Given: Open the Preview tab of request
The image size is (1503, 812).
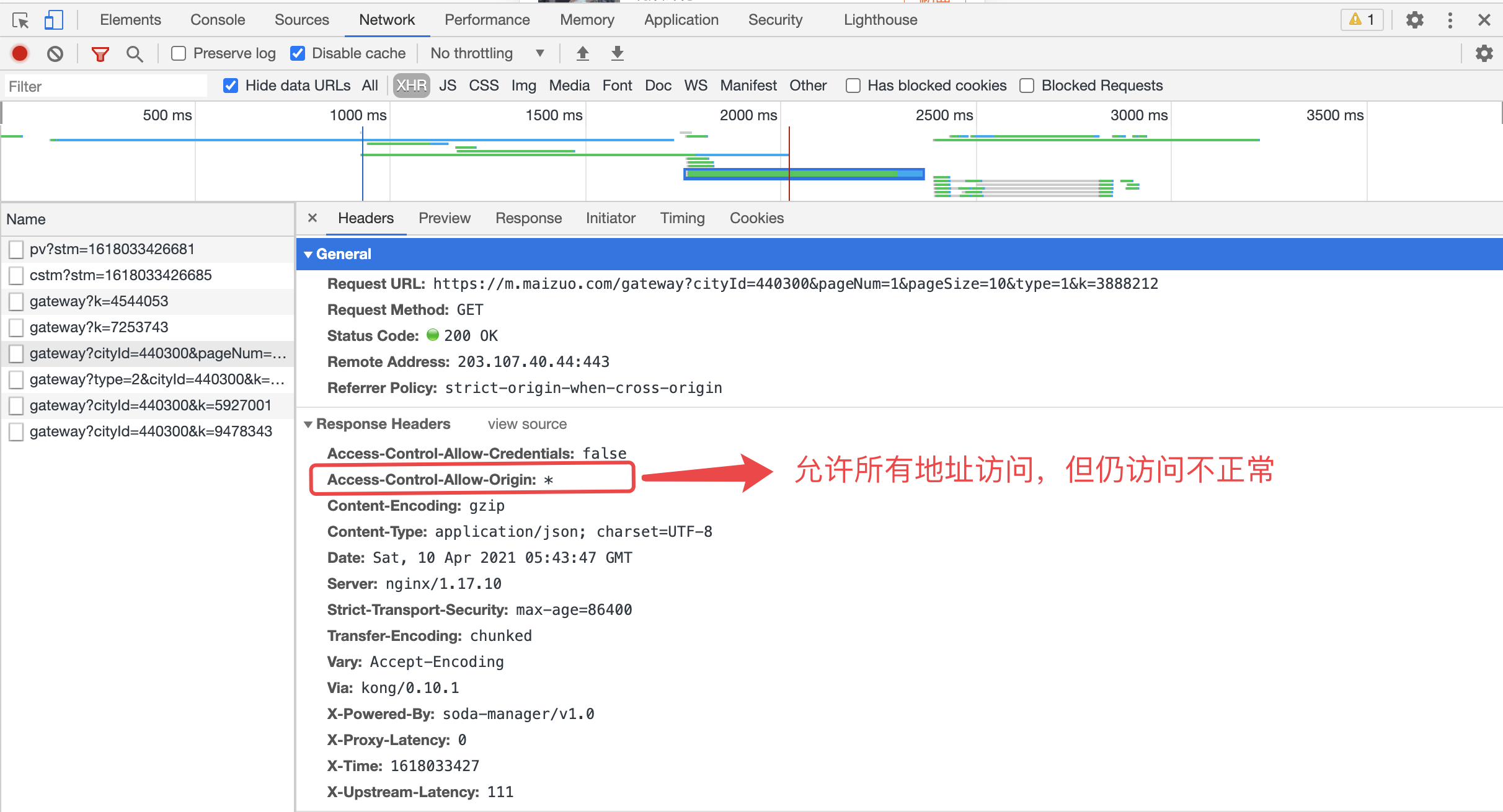Looking at the screenshot, I should click(444, 218).
